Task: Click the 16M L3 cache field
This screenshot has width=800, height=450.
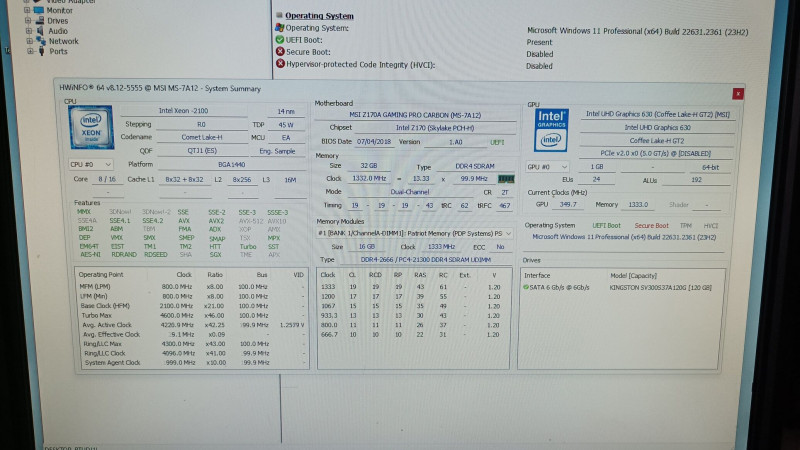Action: 290,180
